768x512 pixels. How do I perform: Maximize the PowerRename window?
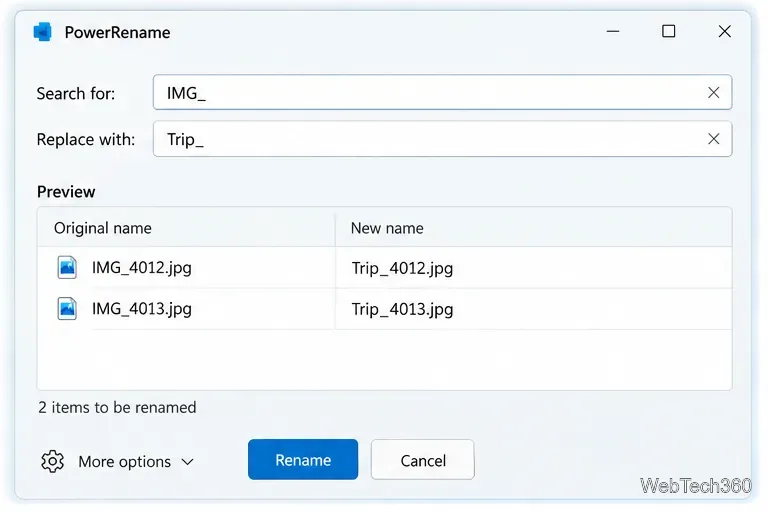[669, 31]
